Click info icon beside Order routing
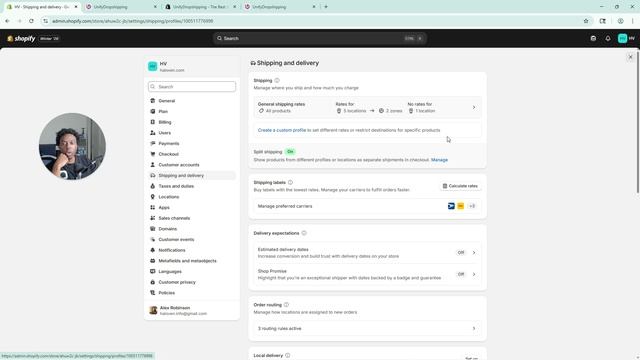640x360 pixels. tap(286, 305)
